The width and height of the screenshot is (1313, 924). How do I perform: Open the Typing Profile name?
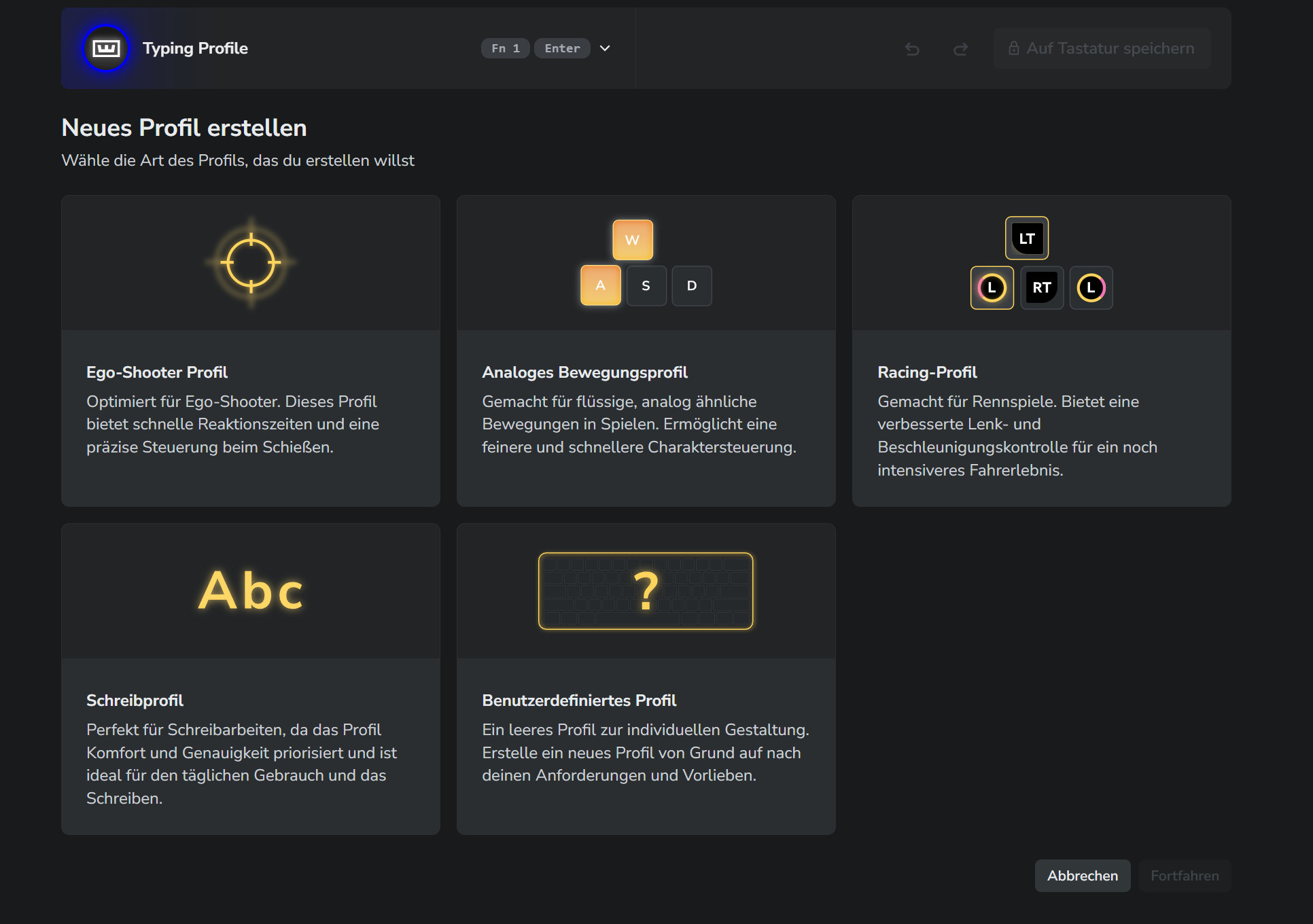195,48
